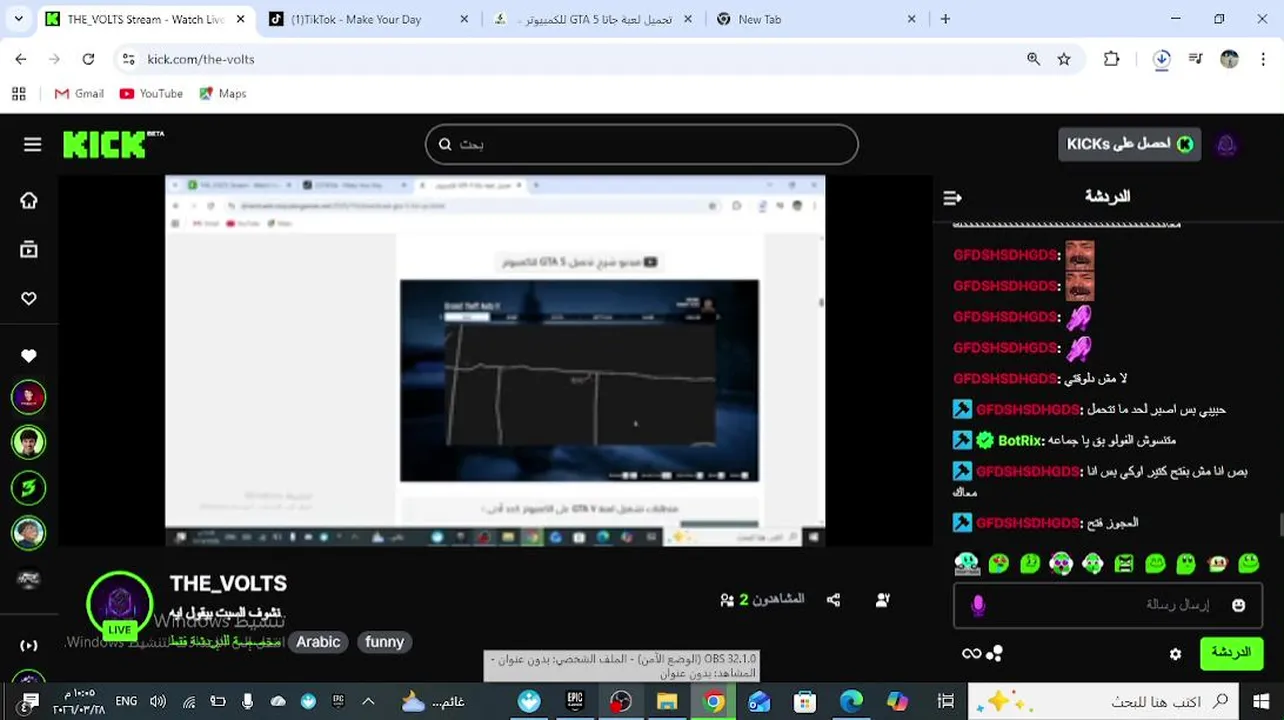This screenshot has height=720, width=1284.
Task: Collapse the chat panel icon
Action: pyautogui.click(x=952, y=198)
